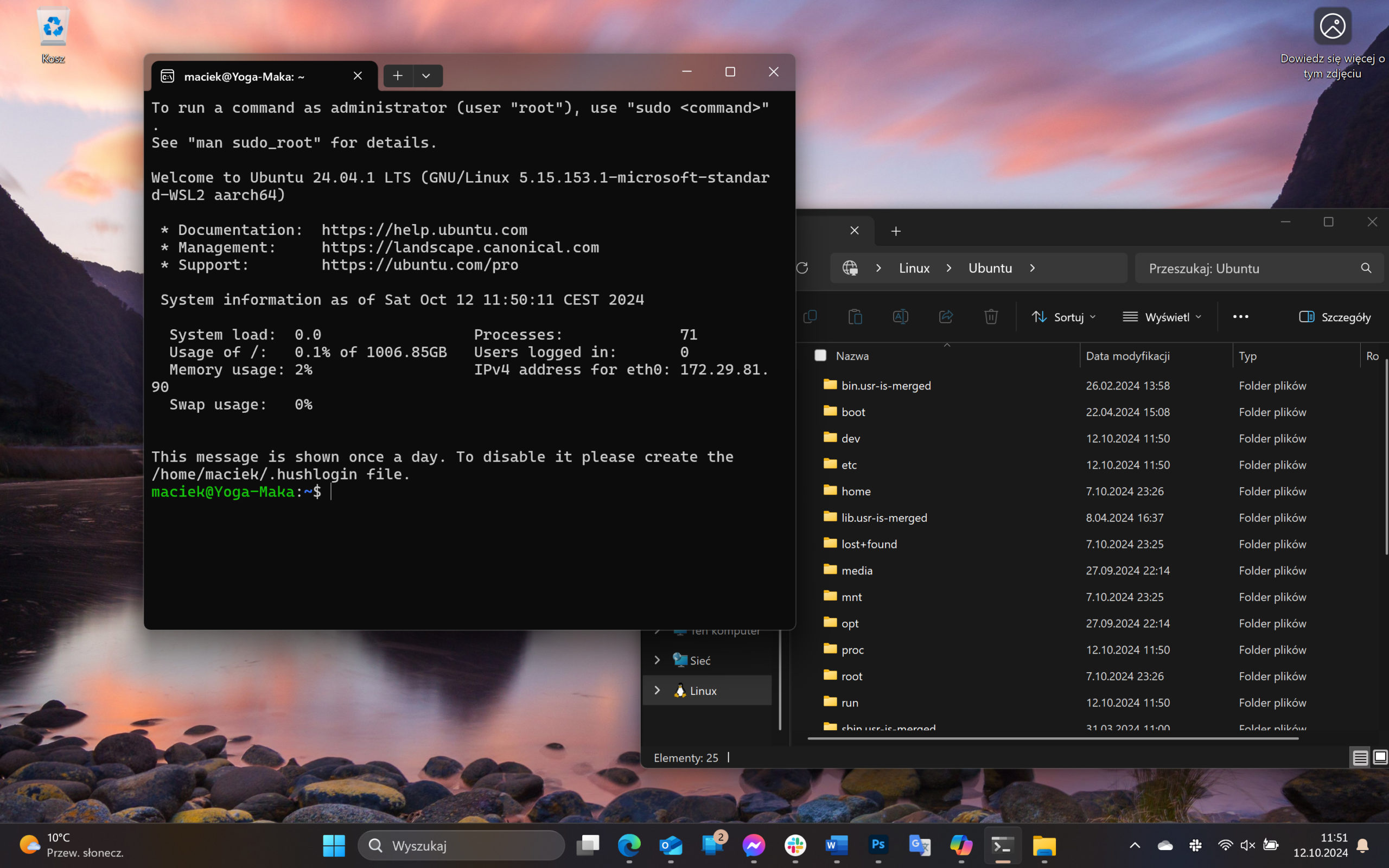This screenshot has width=1389, height=868.
Task: Select the maciek@Yoga-Maka terminal tab
Action: click(264, 76)
